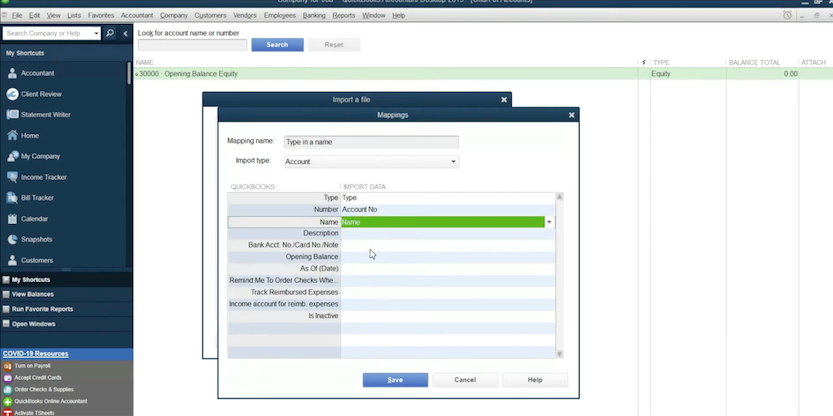Select 30000 Opening Balance Equity account row
Viewport: 833px width, 416px height.
click(x=483, y=74)
